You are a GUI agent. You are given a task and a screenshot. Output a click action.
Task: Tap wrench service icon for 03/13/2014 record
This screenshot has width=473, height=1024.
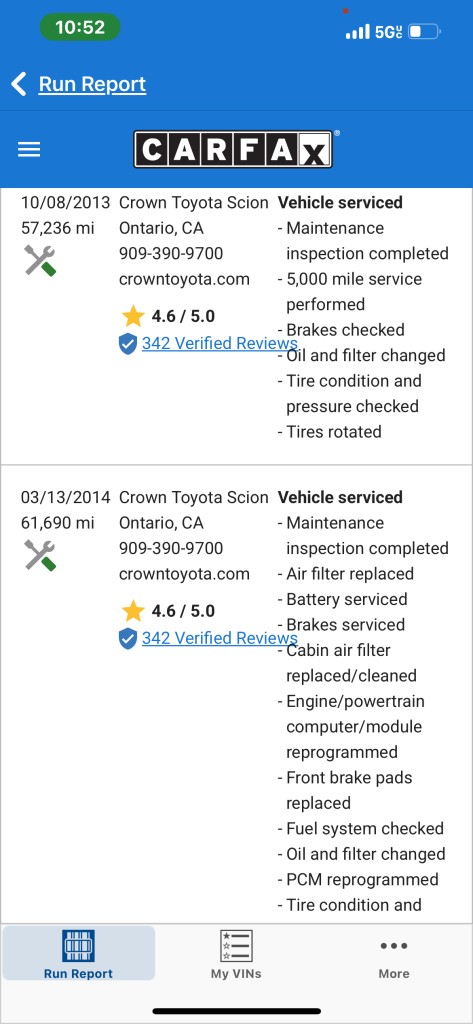click(40, 555)
